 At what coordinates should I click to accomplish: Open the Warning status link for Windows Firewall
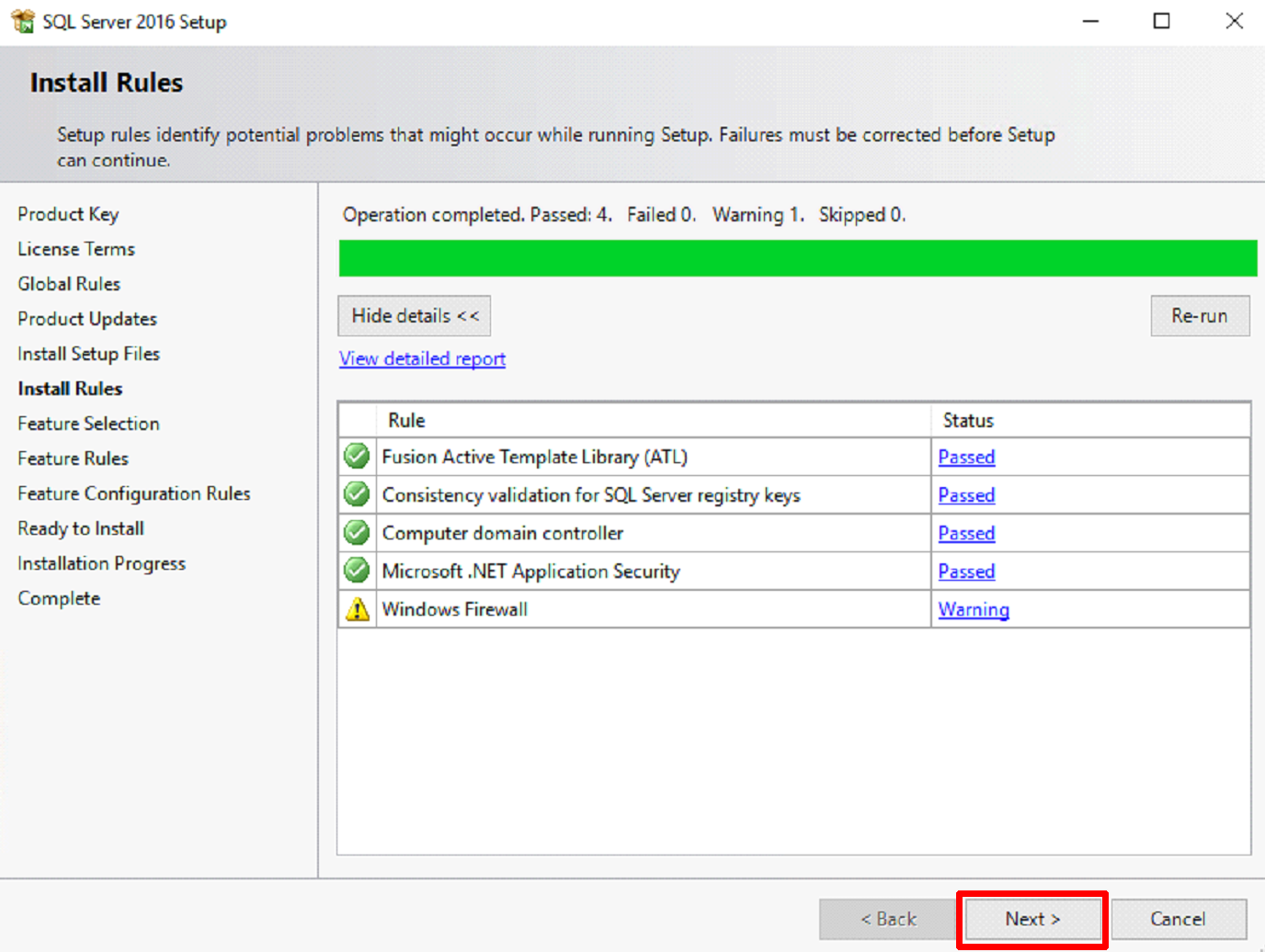click(x=974, y=609)
